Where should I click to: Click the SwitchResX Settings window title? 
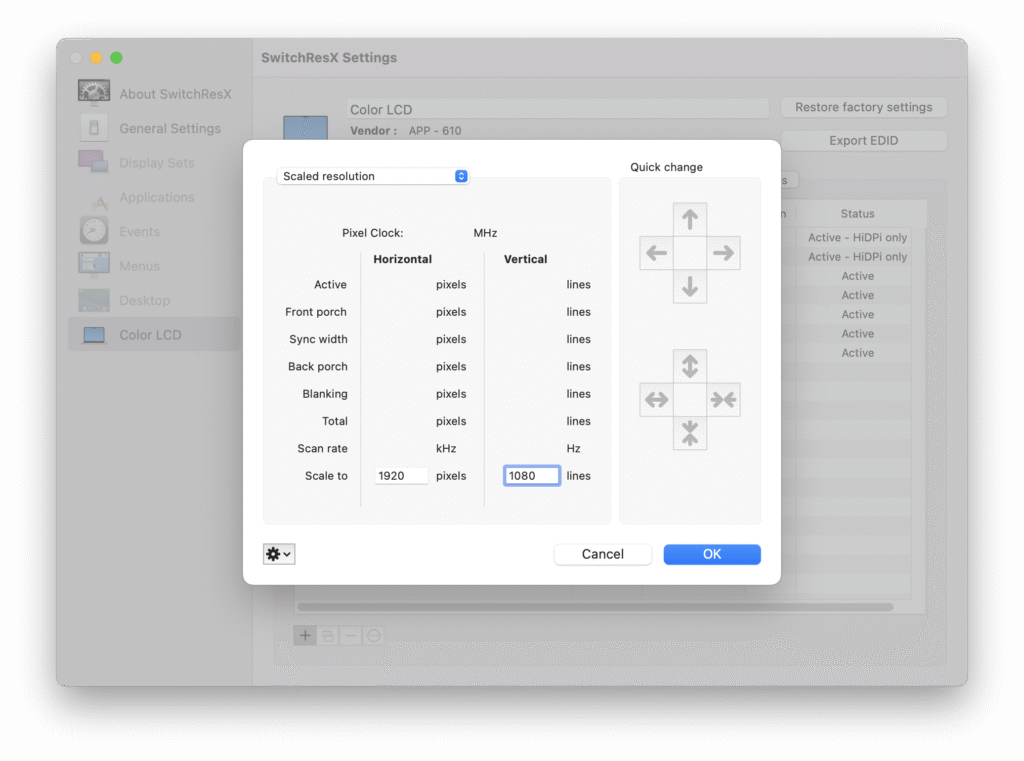tap(329, 57)
